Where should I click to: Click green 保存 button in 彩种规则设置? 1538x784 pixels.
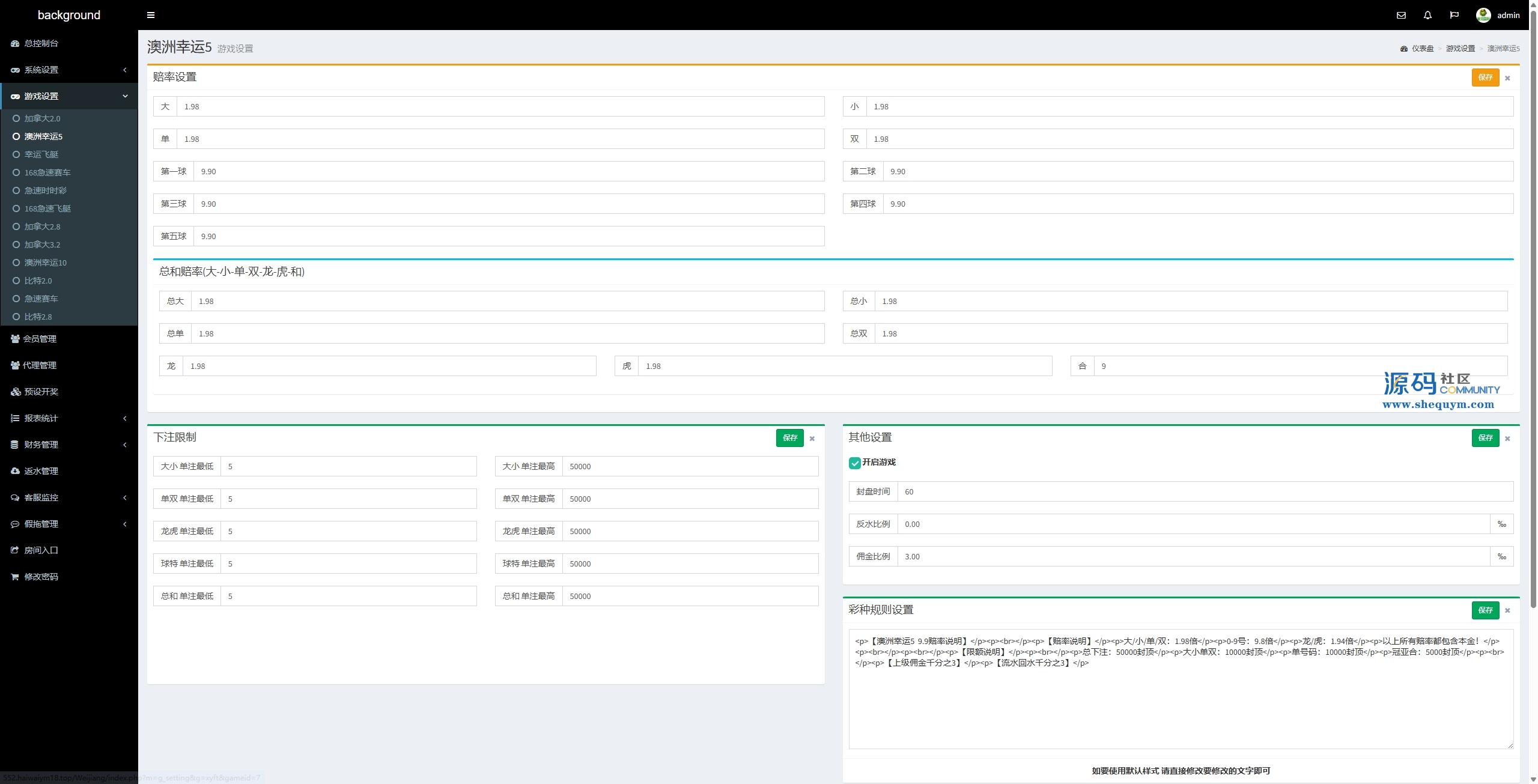(x=1485, y=610)
